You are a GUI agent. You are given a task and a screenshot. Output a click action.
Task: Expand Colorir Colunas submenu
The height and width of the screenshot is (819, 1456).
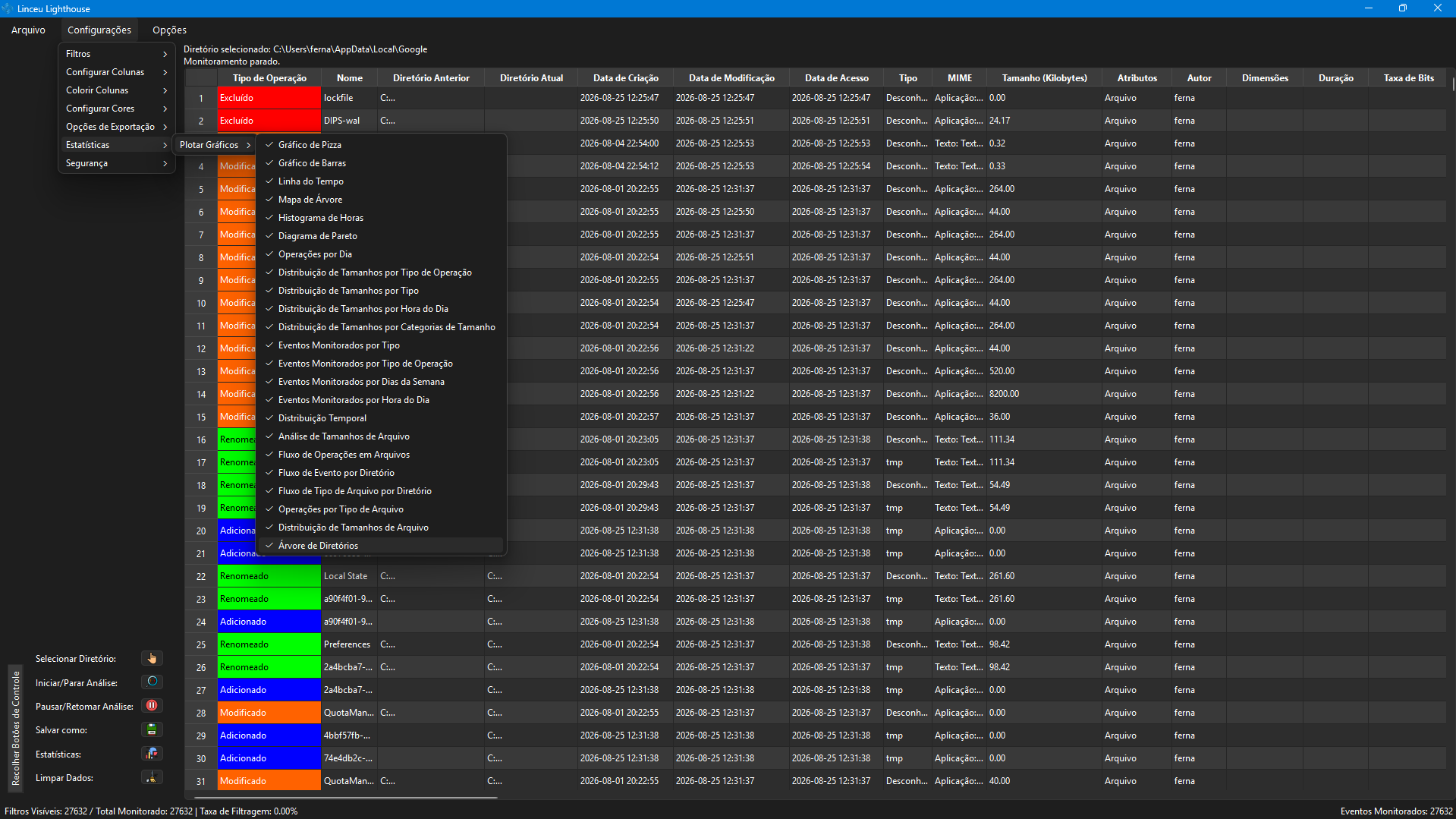point(117,90)
